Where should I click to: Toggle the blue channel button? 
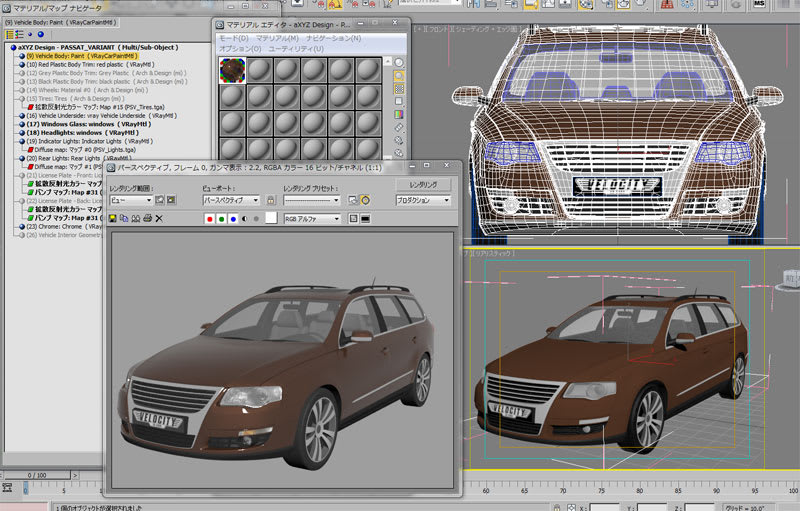pyautogui.click(x=233, y=219)
